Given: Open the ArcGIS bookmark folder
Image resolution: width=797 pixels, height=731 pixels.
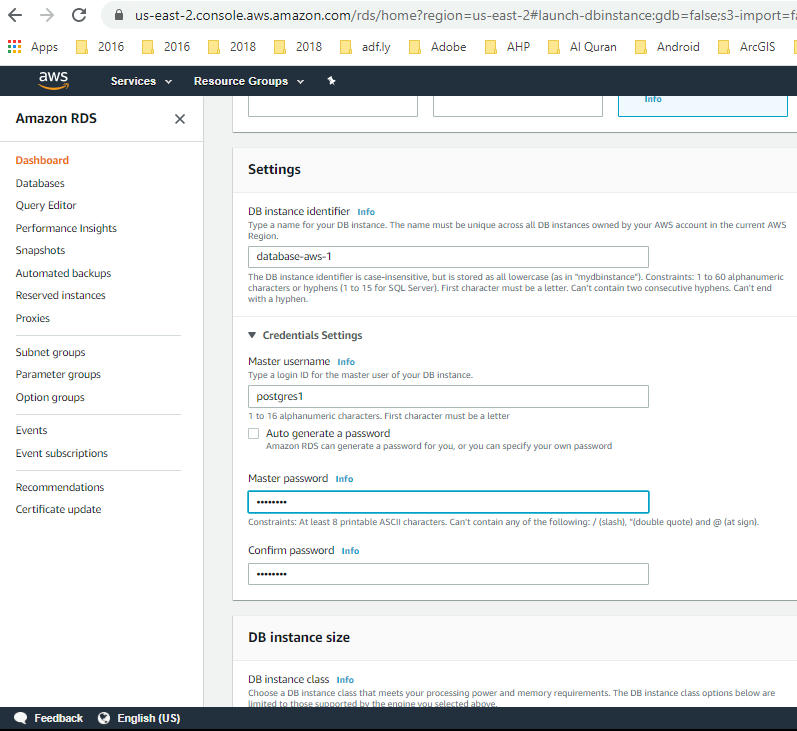Looking at the screenshot, I should tap(746, 47).
